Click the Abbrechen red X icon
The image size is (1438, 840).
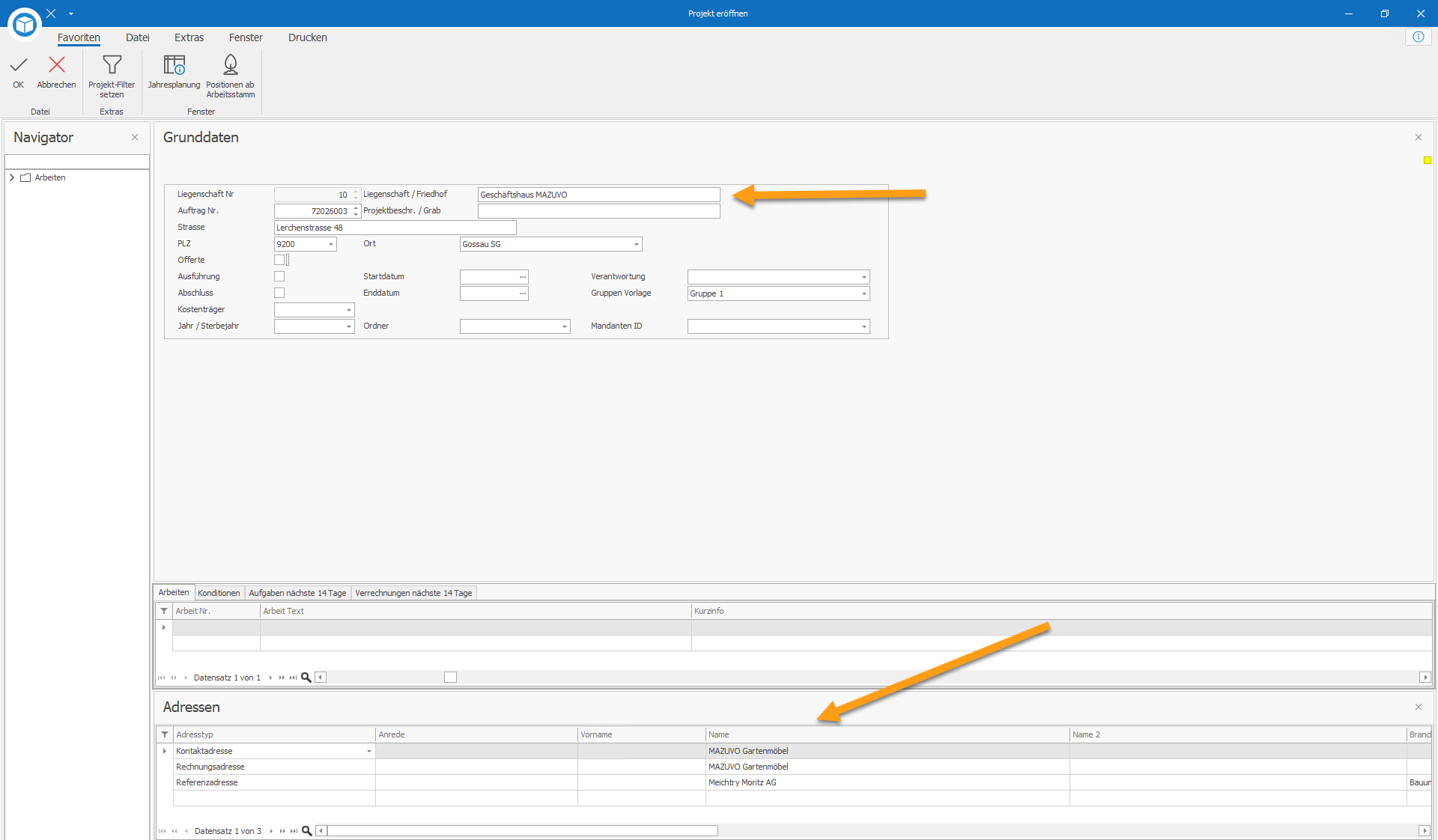click(x=56, y=65)
